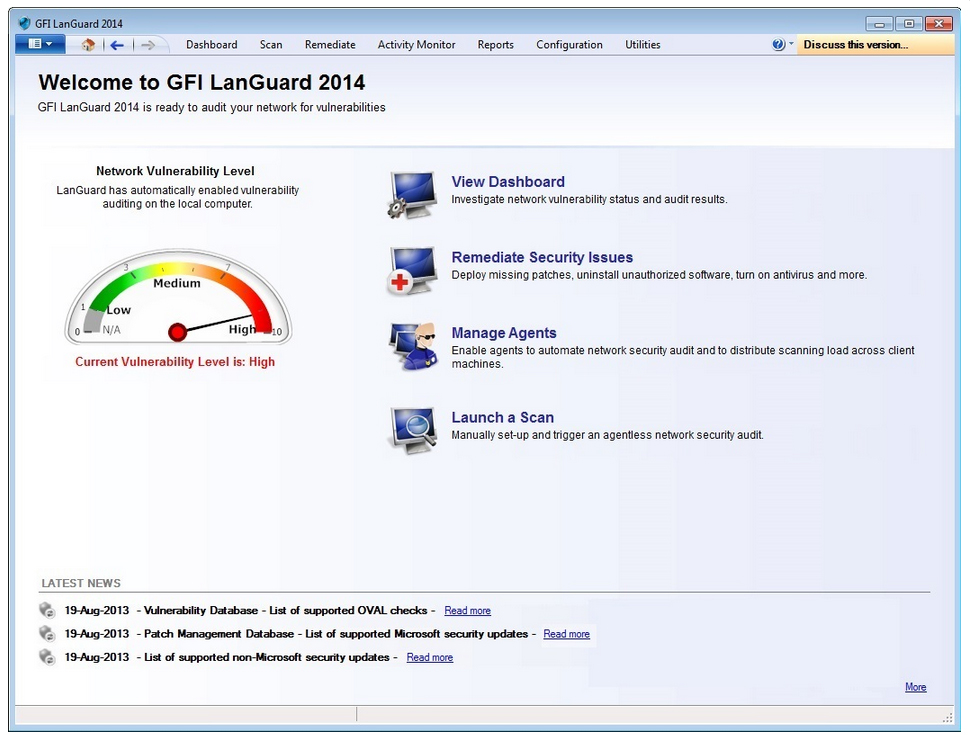This screenshot has width=970, height=735.
Task: Click the List of supported non-Microsoft updates text
Action: 267,658
